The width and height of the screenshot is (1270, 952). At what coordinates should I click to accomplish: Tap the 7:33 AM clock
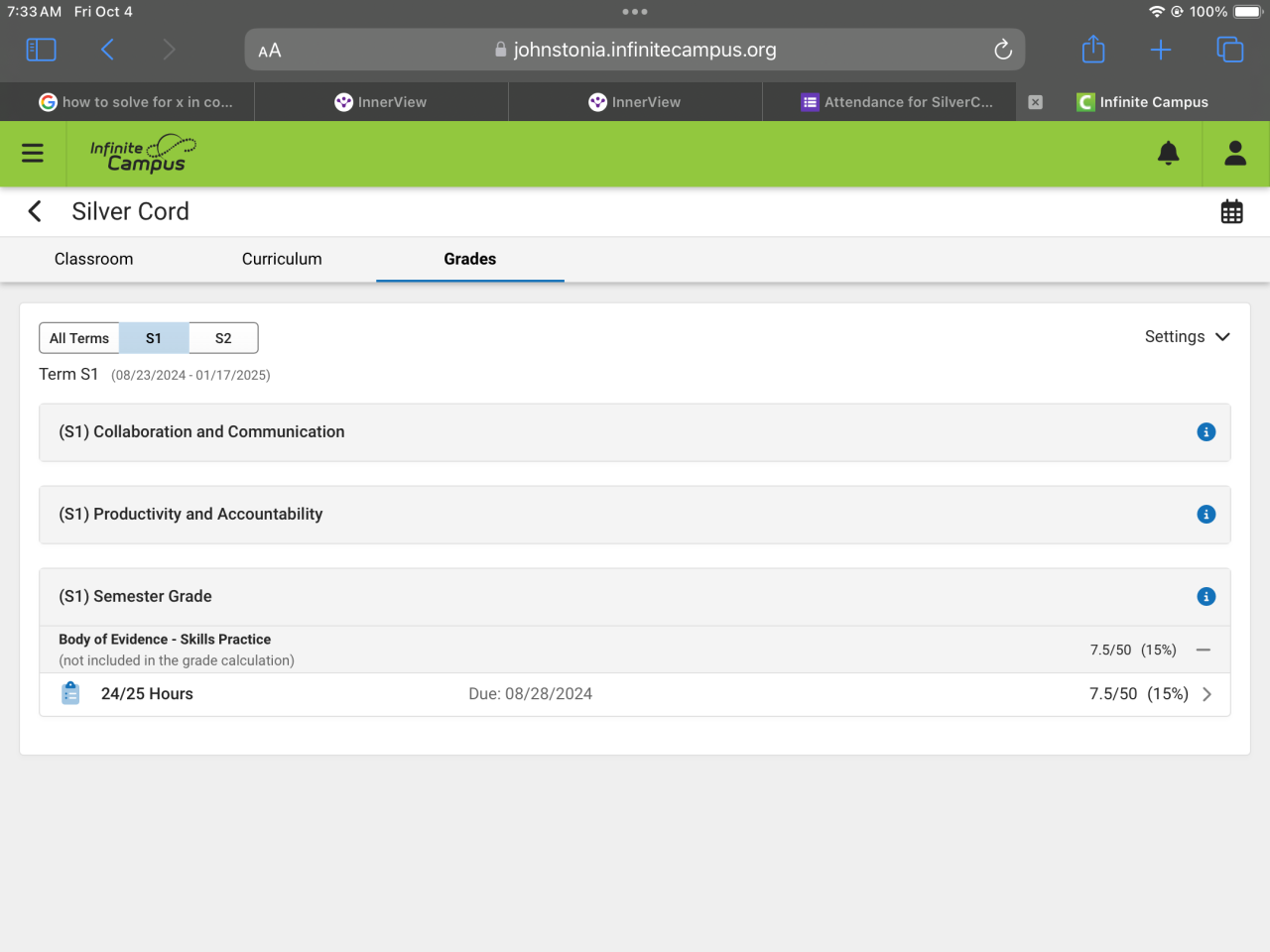click(x=35, y=12)
